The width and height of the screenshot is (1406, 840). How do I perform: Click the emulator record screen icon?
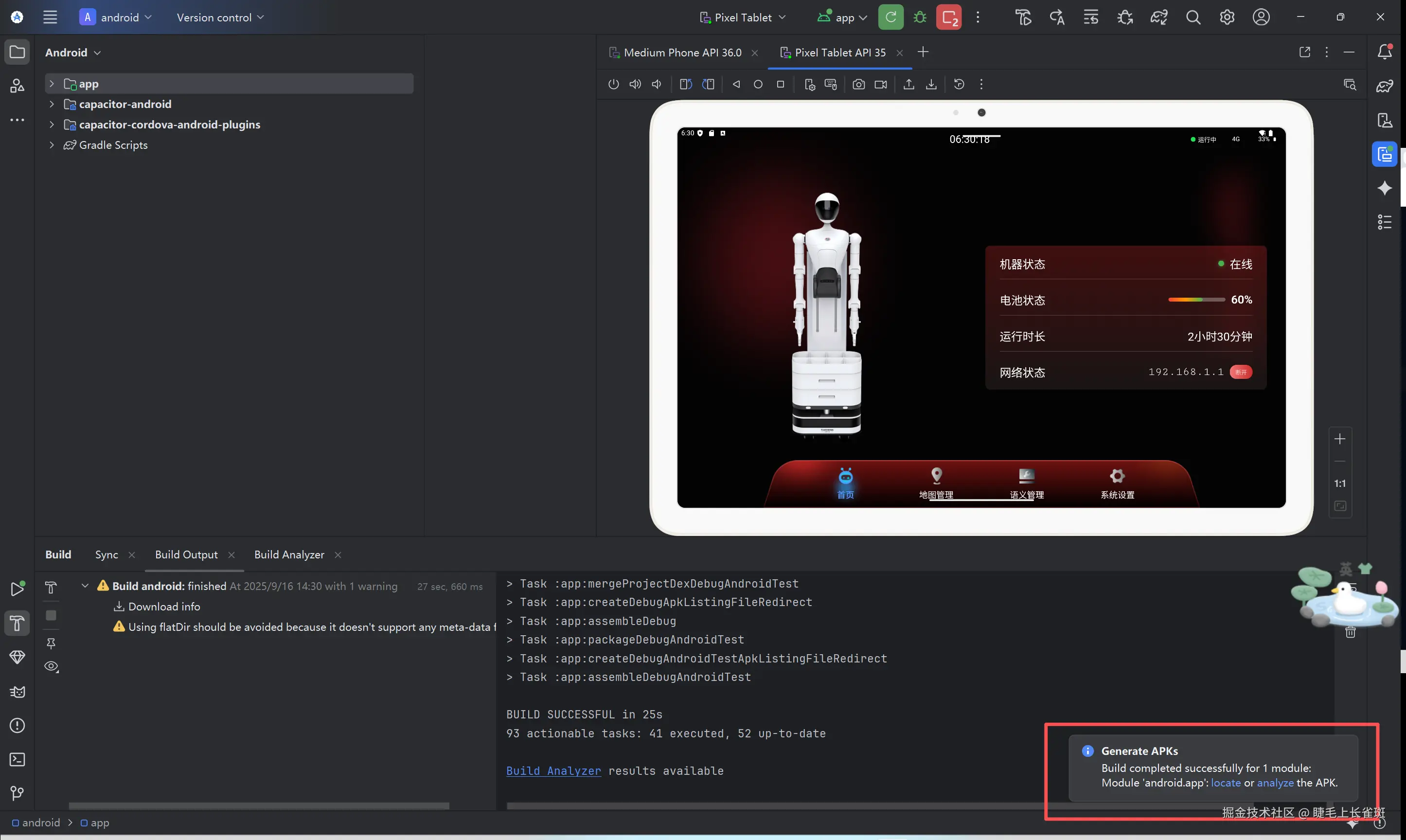(x=880, y=84)
